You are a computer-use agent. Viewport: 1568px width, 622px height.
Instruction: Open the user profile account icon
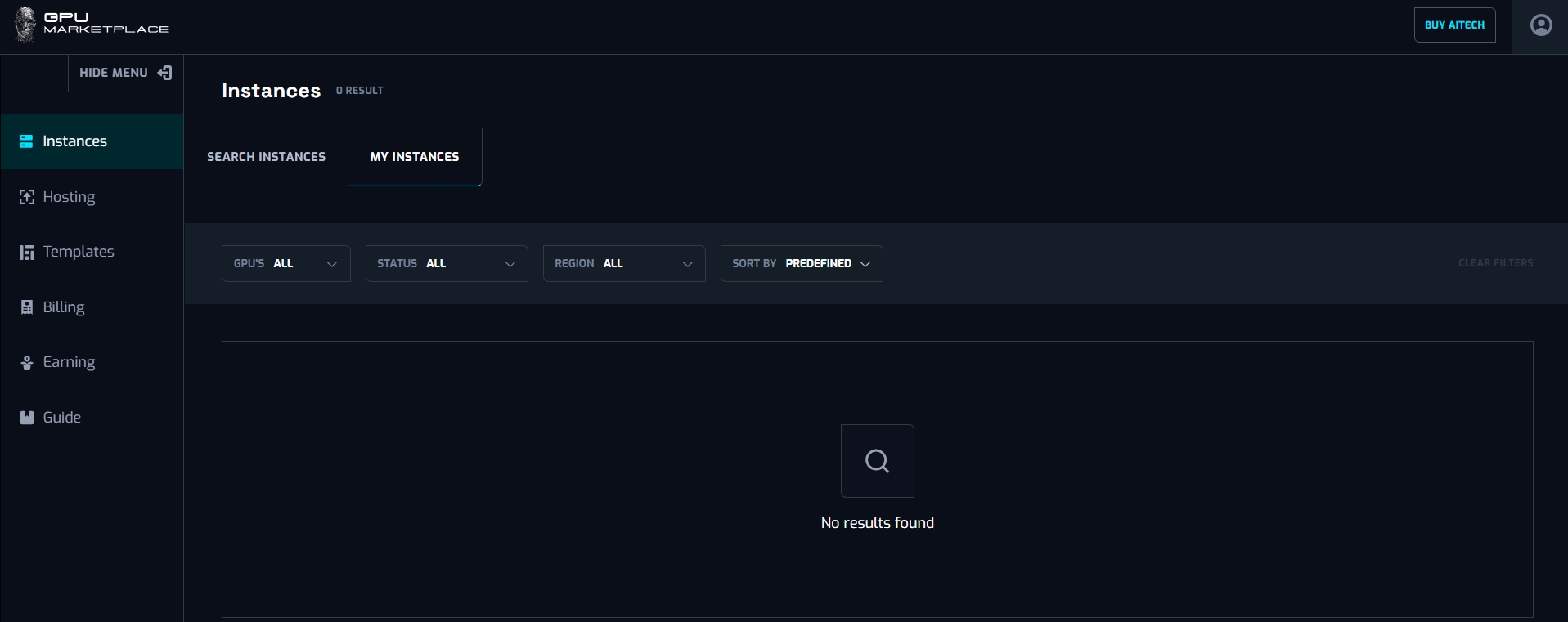pos(1541,25)
